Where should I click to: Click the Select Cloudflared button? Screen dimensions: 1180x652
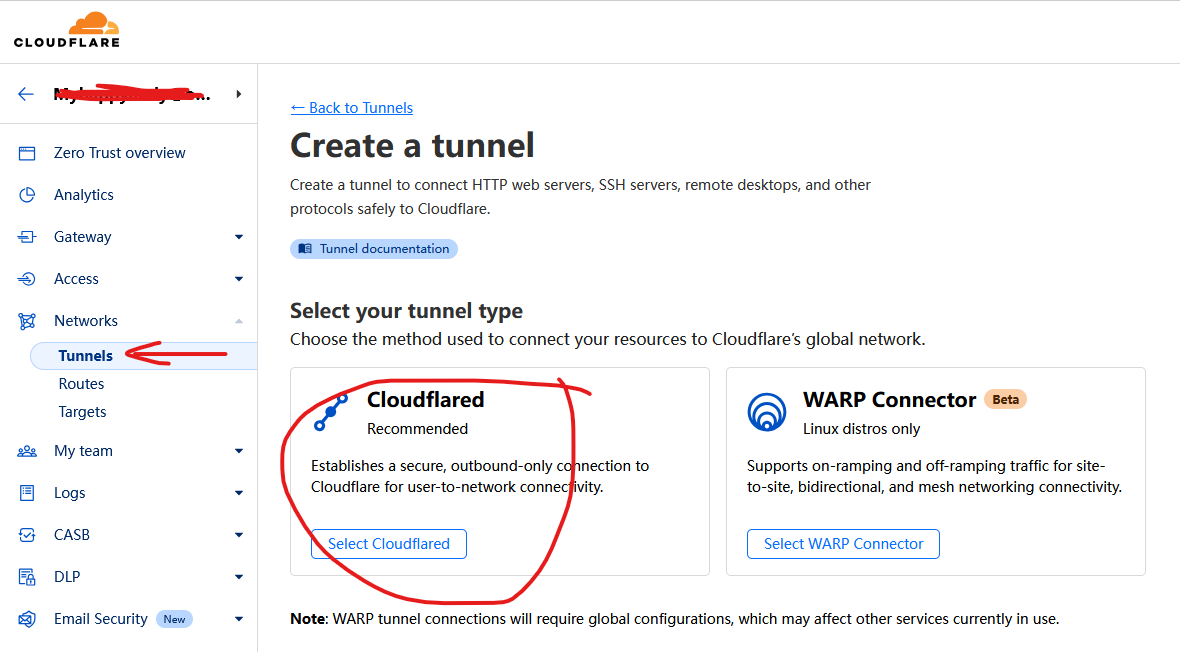pos(389,544)
